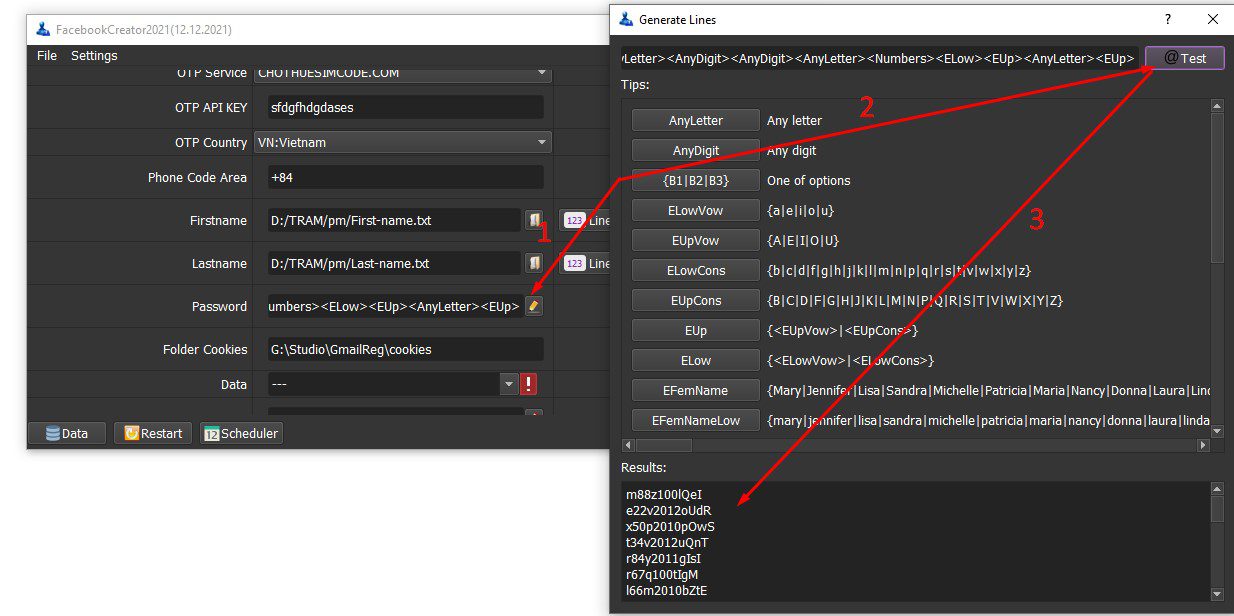Open the Scheduler calendar button
The height and width of the screenshot is (616, 1234).
point(241,433)
